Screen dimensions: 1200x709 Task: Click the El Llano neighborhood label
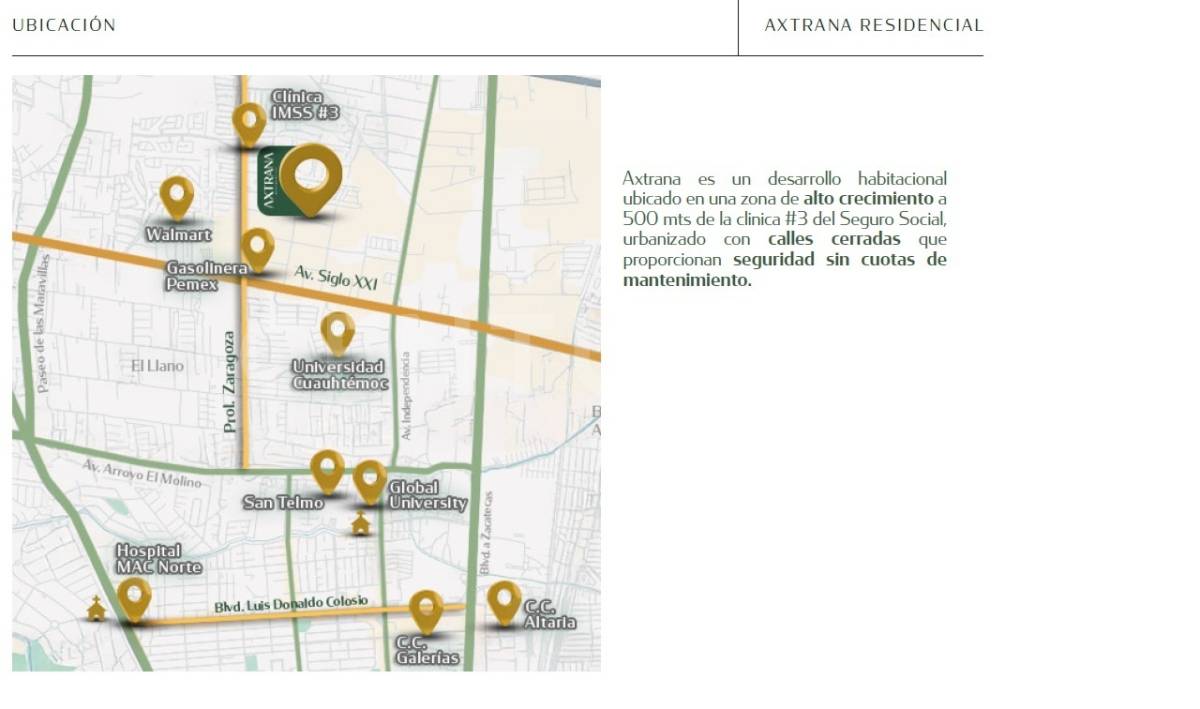coord(158,366)
